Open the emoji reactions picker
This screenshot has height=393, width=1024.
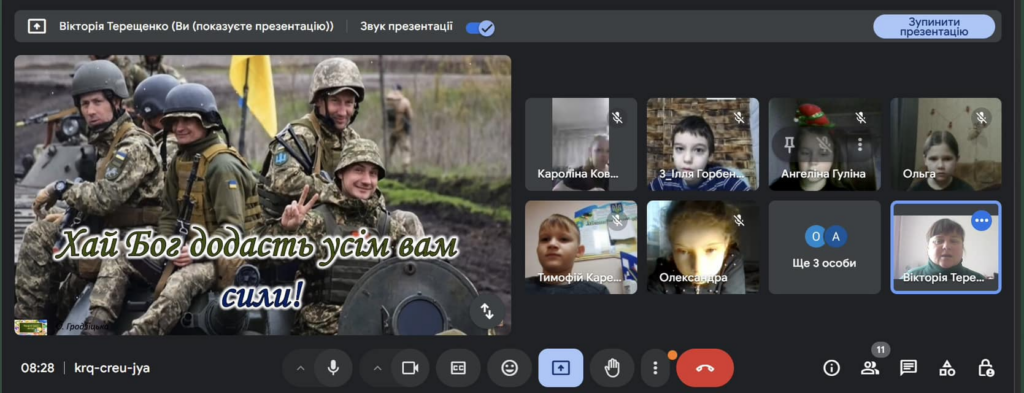click(509, 368)
